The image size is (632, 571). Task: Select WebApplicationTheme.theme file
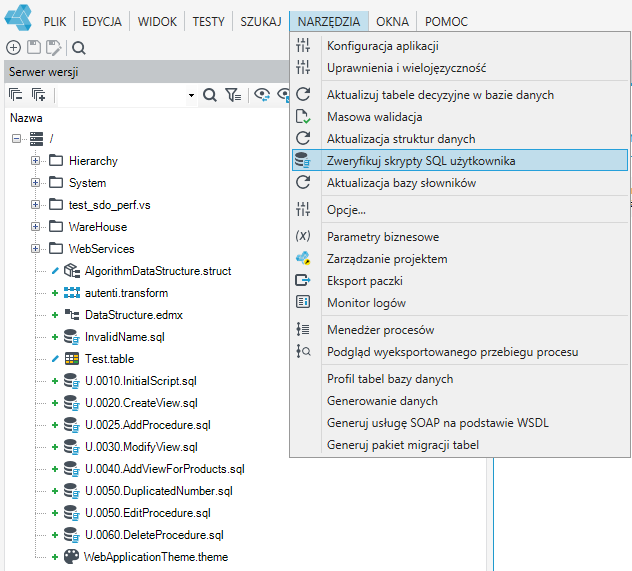[x=156, y=557]
